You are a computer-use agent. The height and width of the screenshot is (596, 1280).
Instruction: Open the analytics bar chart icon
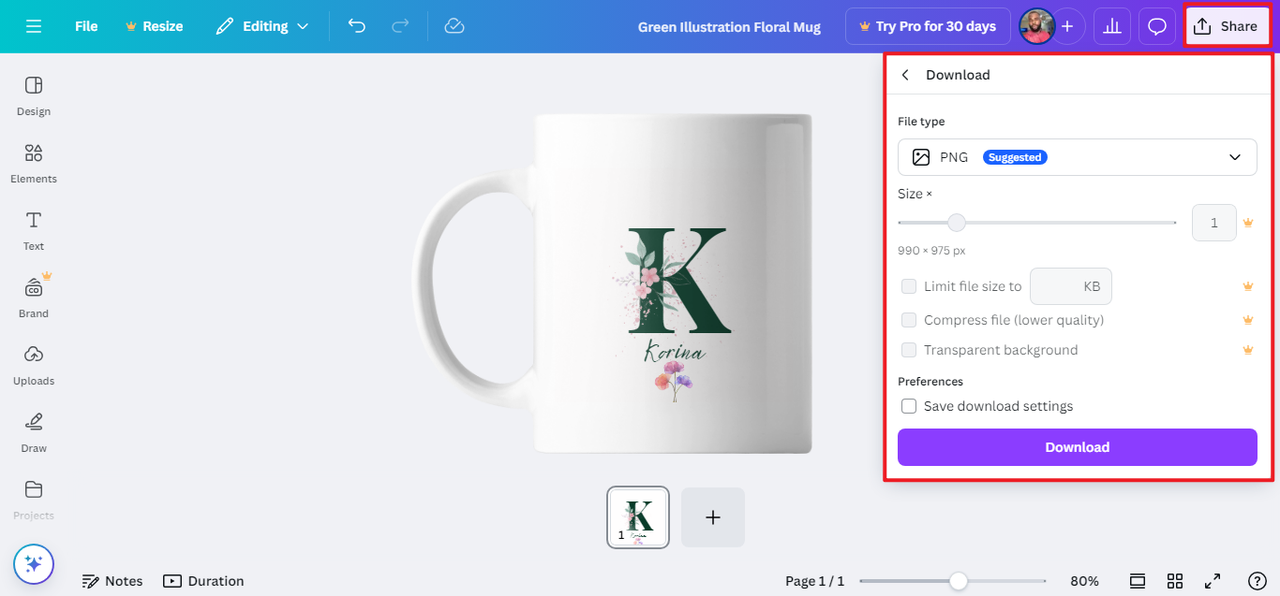tap(1111, 26)
